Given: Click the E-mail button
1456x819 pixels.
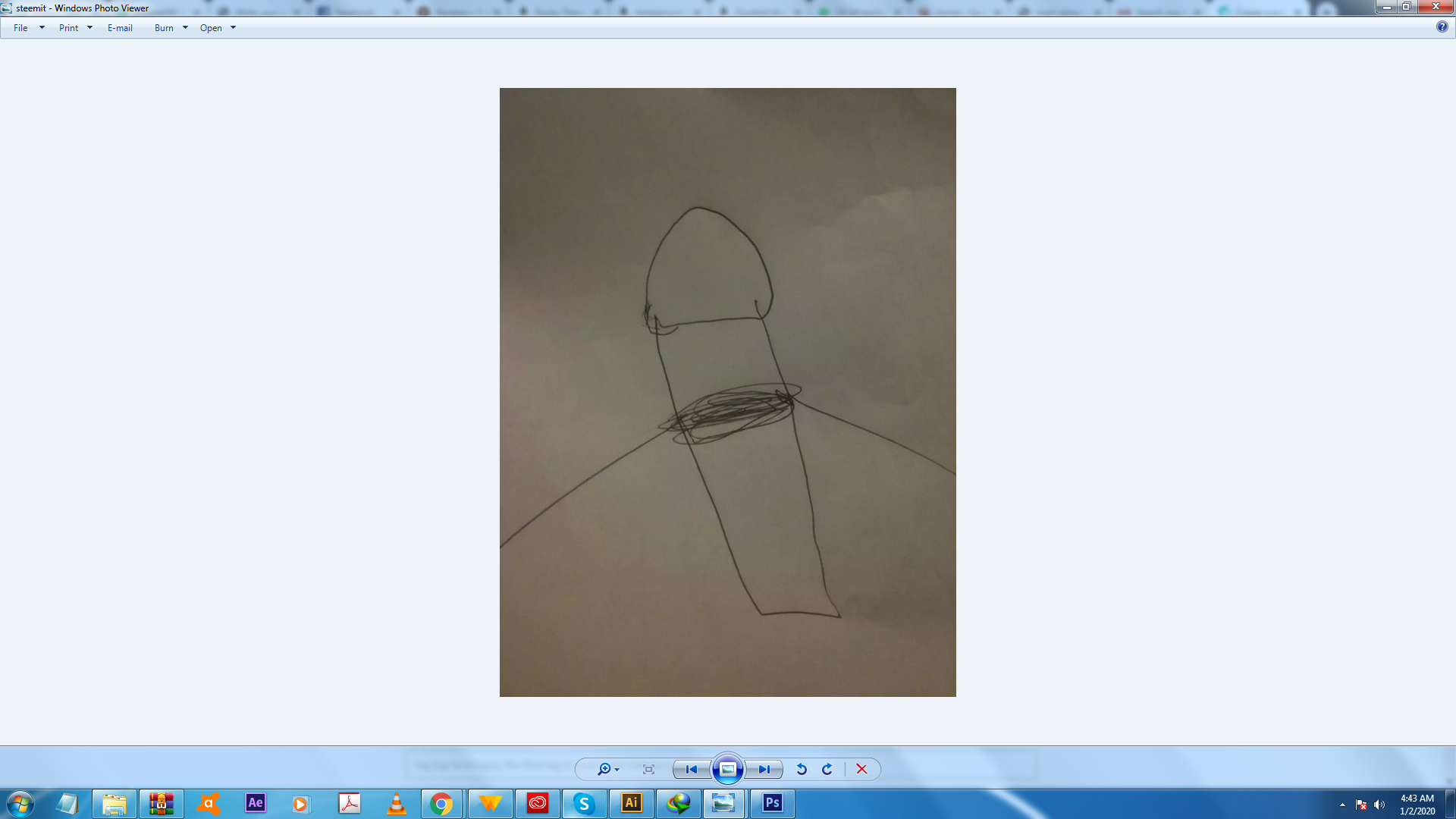Looking at the screenshot, I should tap(120, 28).
